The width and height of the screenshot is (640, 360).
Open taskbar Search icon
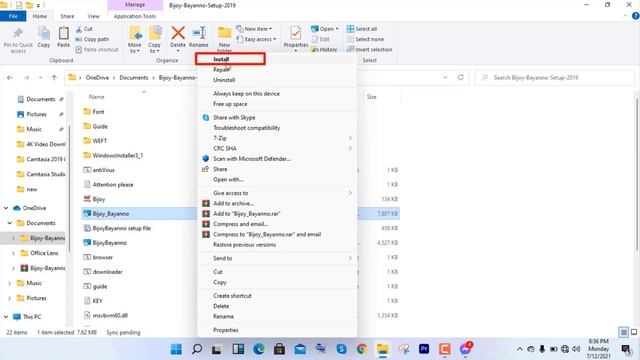click(x=197, y=349)
